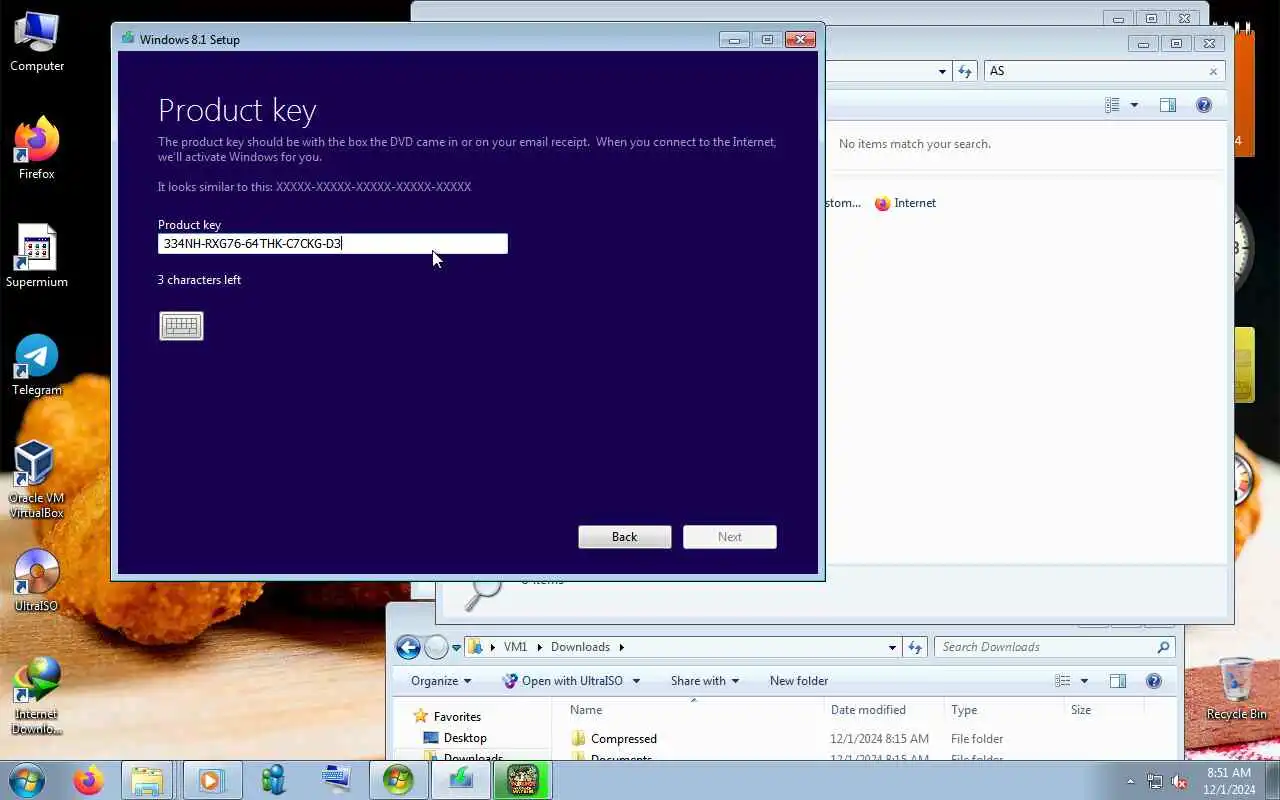The width and height of the screenshot is (1280, 800).
Task: Open Computer desktop icon
Action: [37, 42]
